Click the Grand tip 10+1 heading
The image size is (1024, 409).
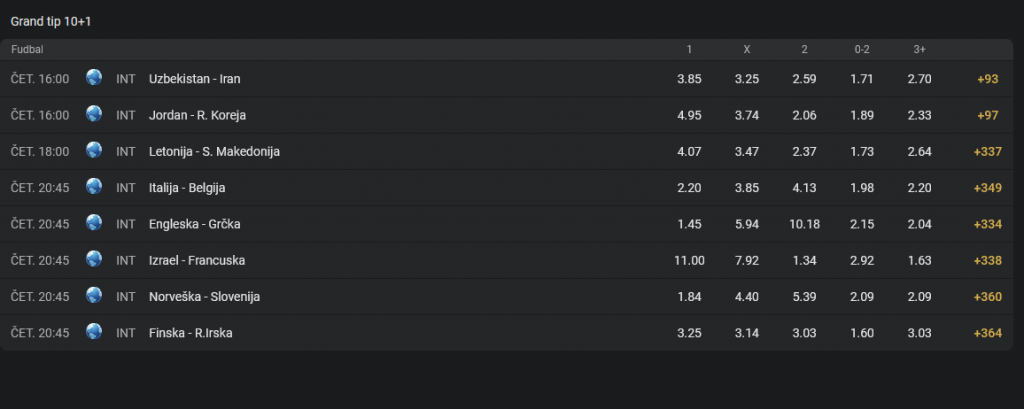[51, 22]
